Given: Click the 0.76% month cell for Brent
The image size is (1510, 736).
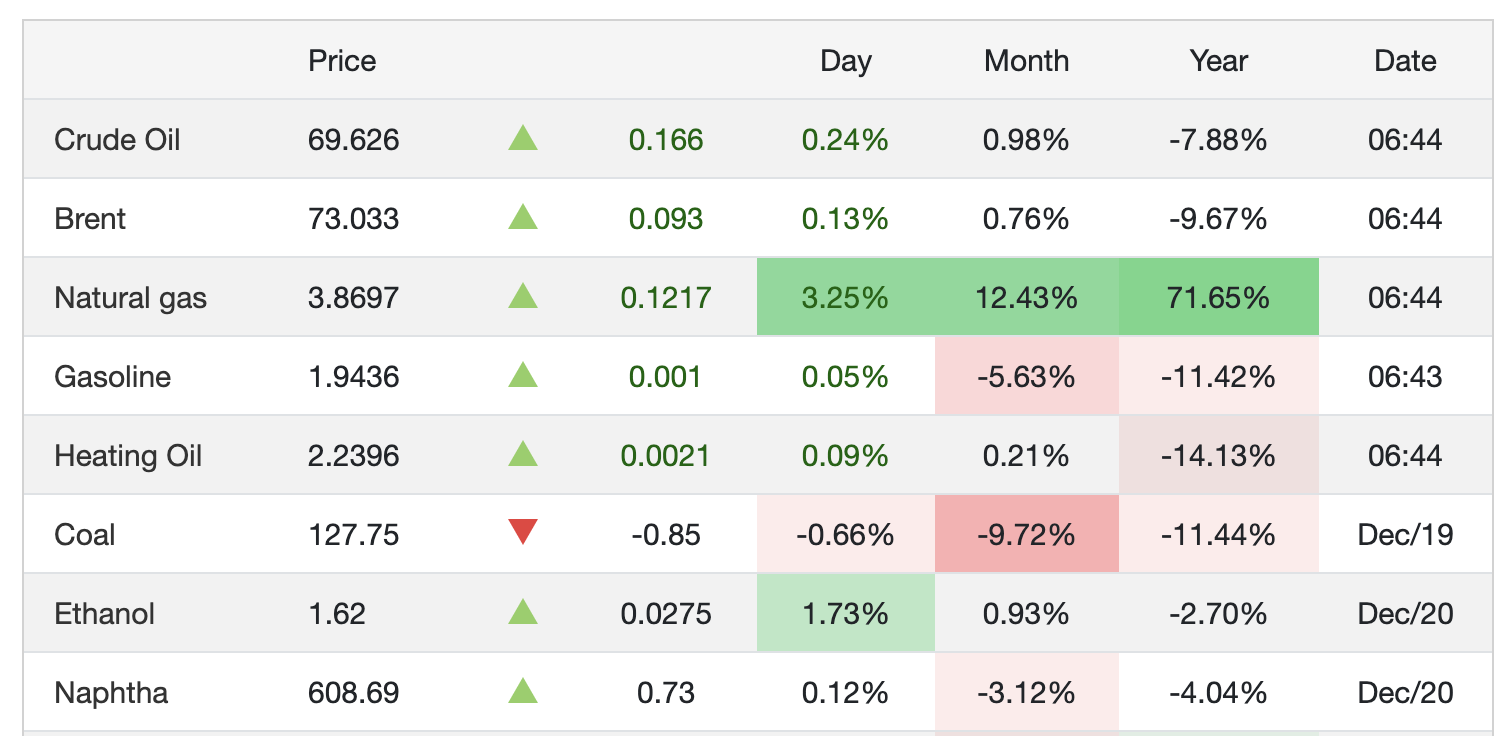Looking at the screenshot, I should 1027,218.
